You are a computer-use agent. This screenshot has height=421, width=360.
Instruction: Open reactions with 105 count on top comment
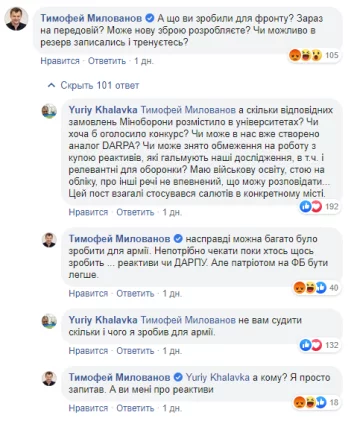tap(314, 55)
